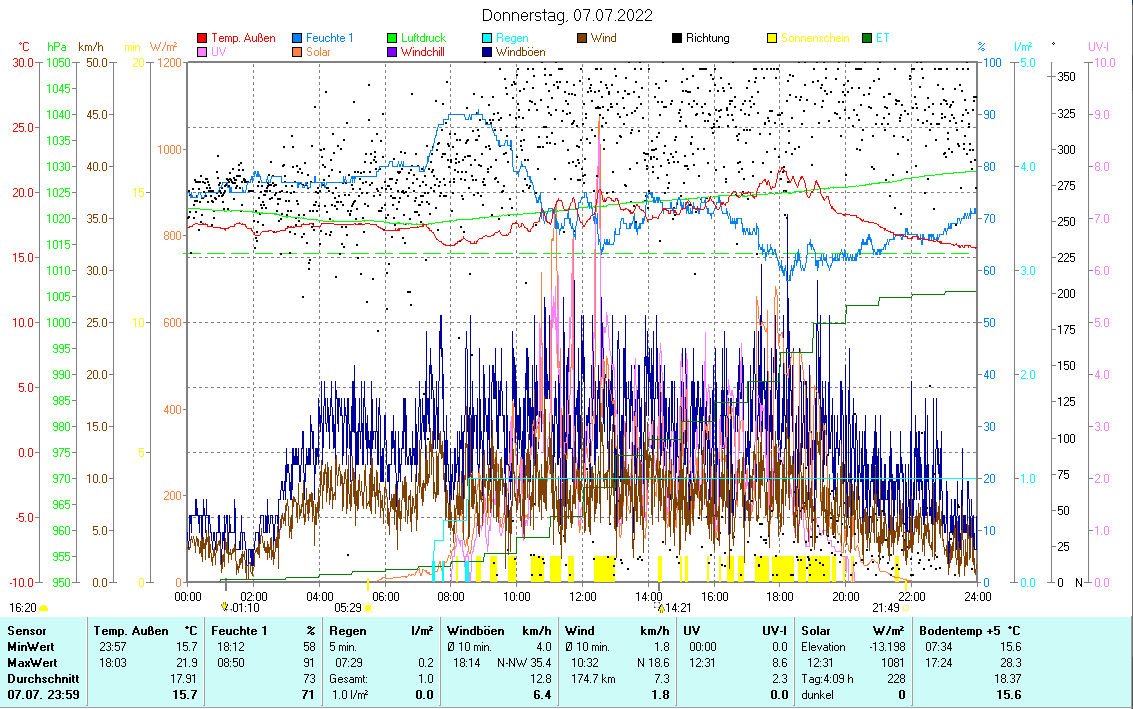Click the 'Tag:4:09 h' sunshine duration

pyautogui.click(x=827, y=679)
